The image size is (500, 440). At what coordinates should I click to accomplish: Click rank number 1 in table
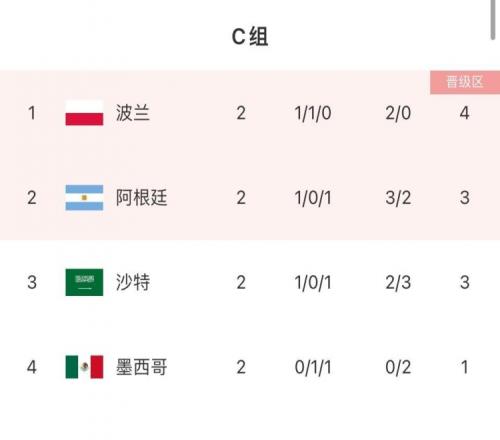tap(32, 113)
